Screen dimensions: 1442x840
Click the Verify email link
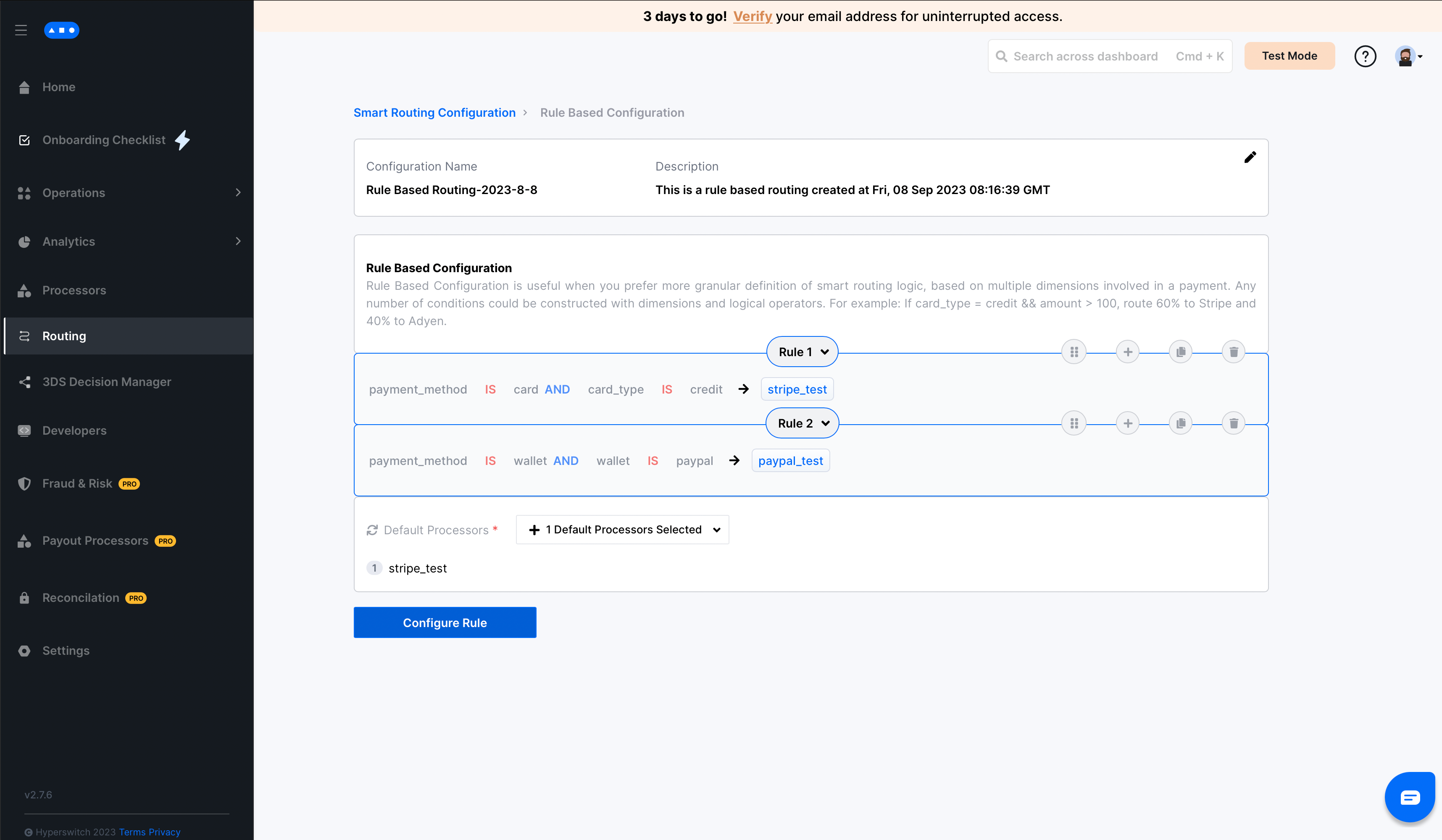click(752, 16)
